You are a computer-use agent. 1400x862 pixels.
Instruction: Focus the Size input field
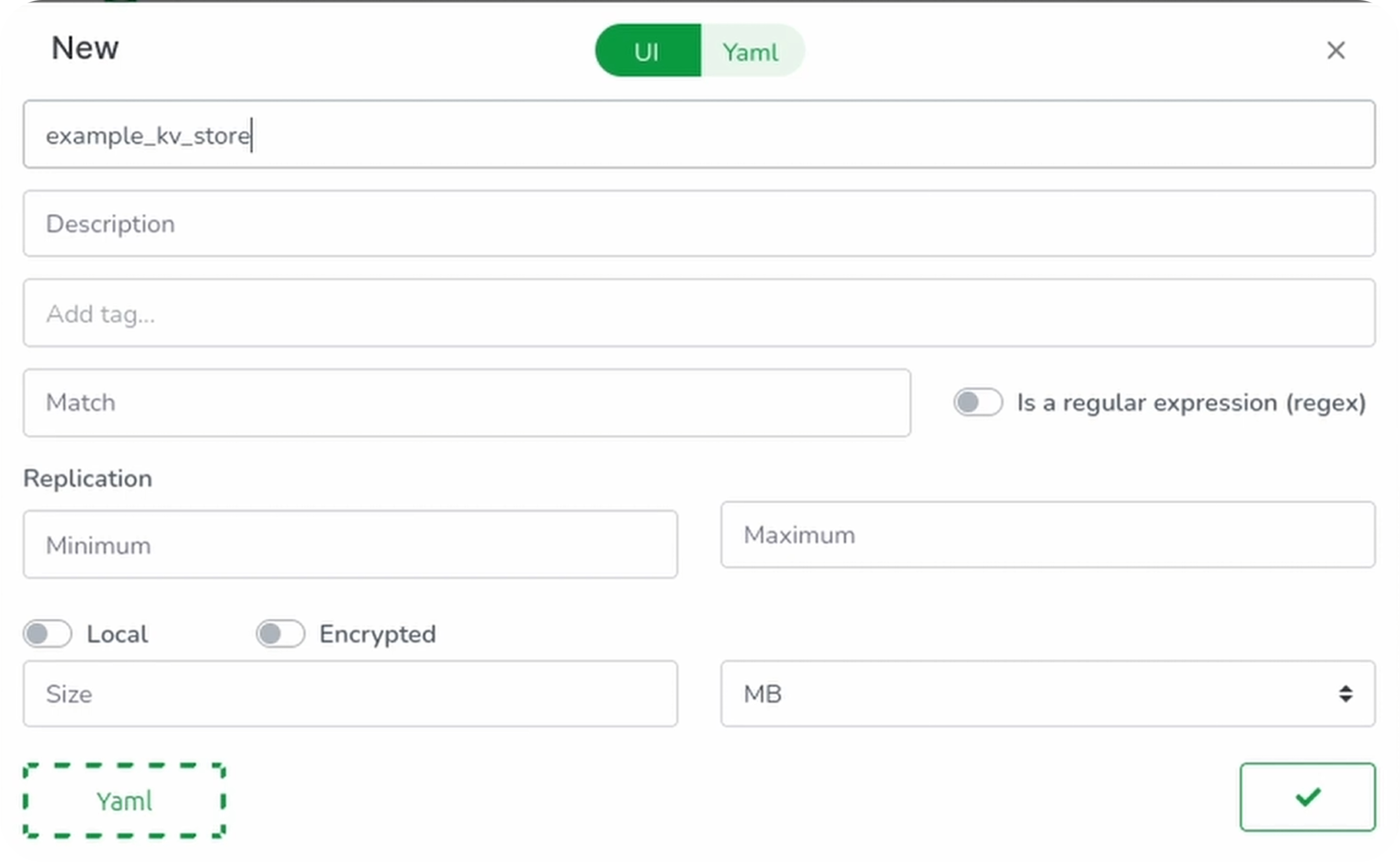tap(350, 694)
